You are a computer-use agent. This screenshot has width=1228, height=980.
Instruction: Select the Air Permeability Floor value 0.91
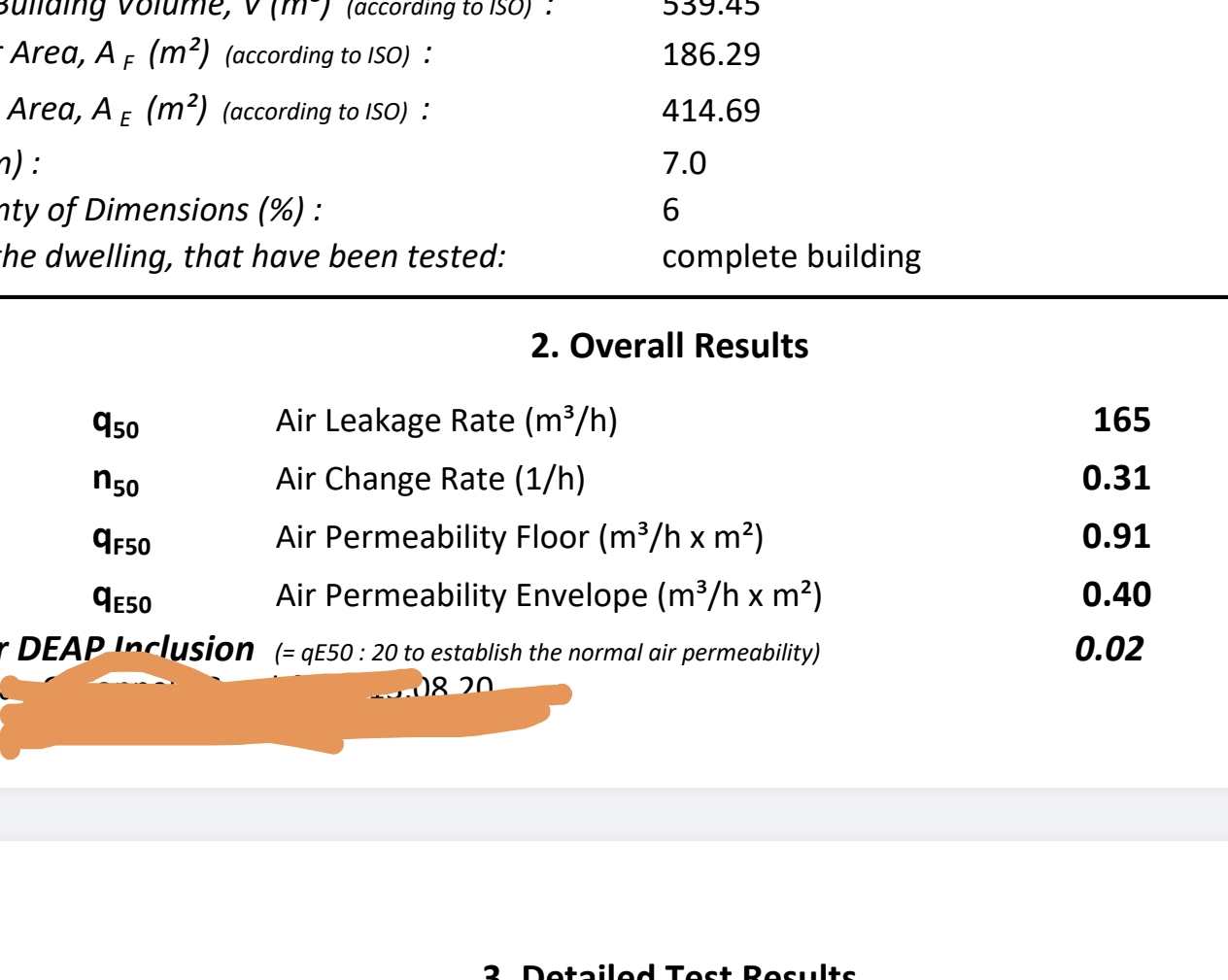point(1116,536)
